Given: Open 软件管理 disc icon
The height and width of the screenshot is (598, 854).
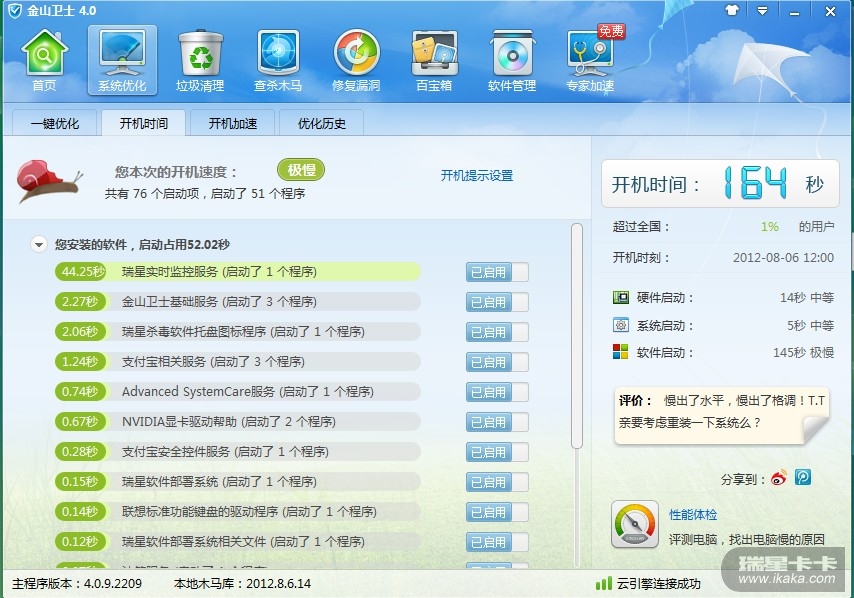Looking at the screenshot, I should [x=512, y=60].
